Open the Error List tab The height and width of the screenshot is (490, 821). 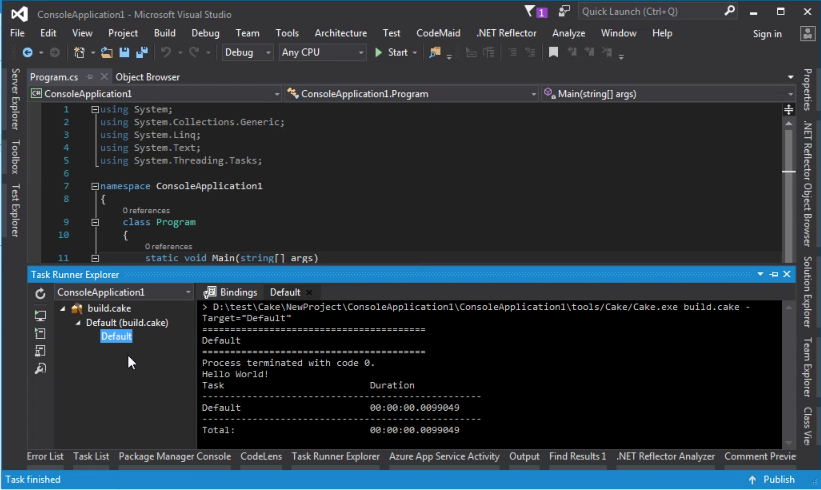click(45, 456)
